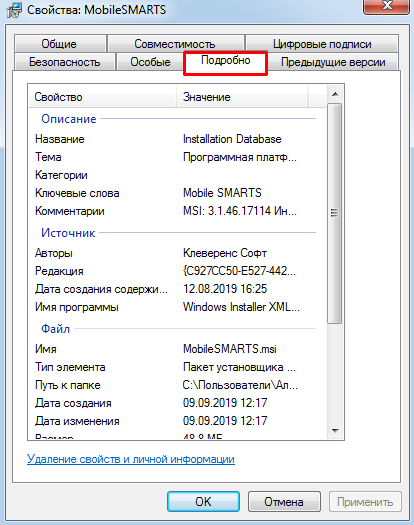The width and height of the screenshot is (414, 525).
Task: Close the MobileSMARTS properties window
Action: 387,6
